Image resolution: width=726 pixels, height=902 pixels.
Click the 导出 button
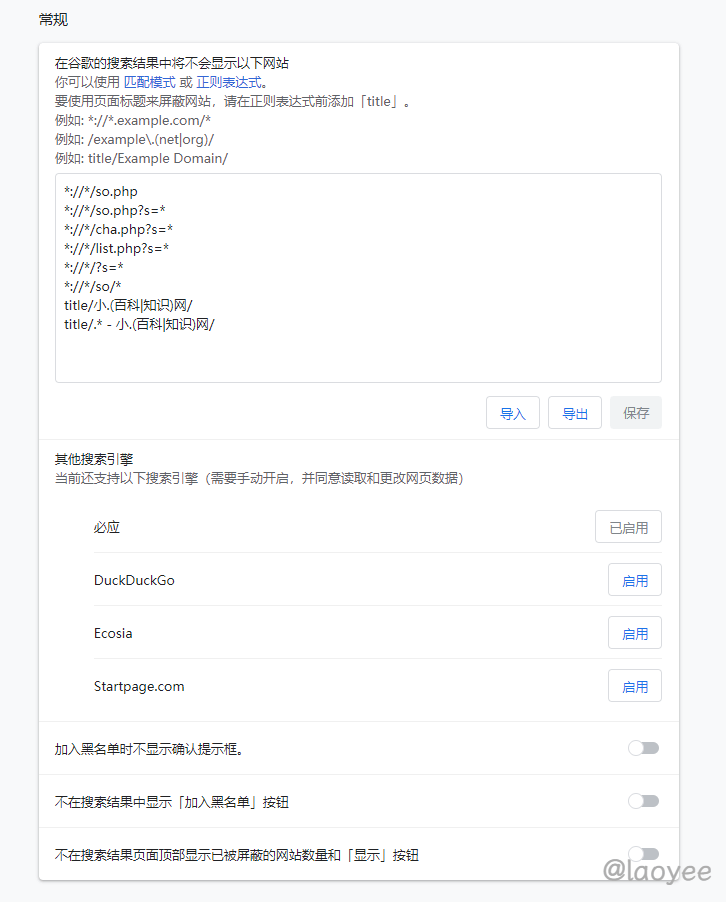[574, 413]
